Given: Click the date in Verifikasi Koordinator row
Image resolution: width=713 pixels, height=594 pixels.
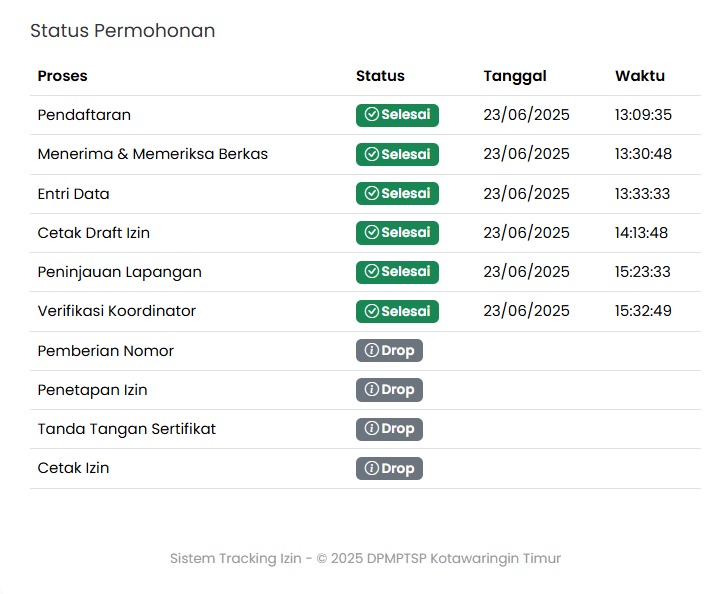Looking at the screenshot, I should (x=526, y=311).
